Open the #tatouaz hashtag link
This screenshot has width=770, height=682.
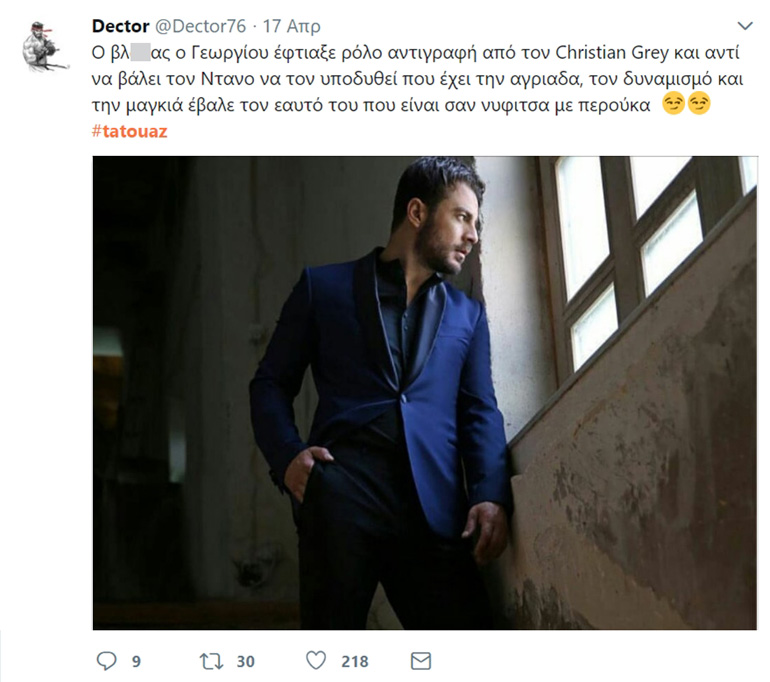(129, 132)
